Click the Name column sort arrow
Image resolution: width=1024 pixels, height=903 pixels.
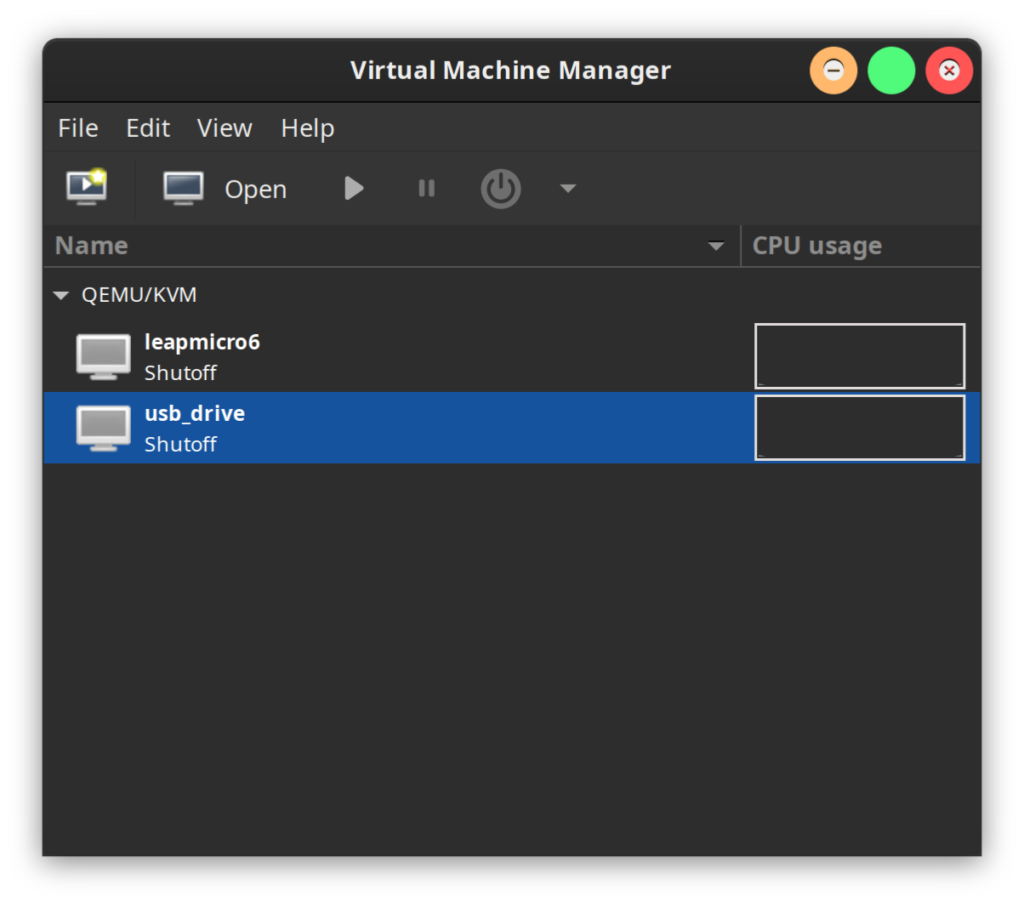click(x=716, y=246)
